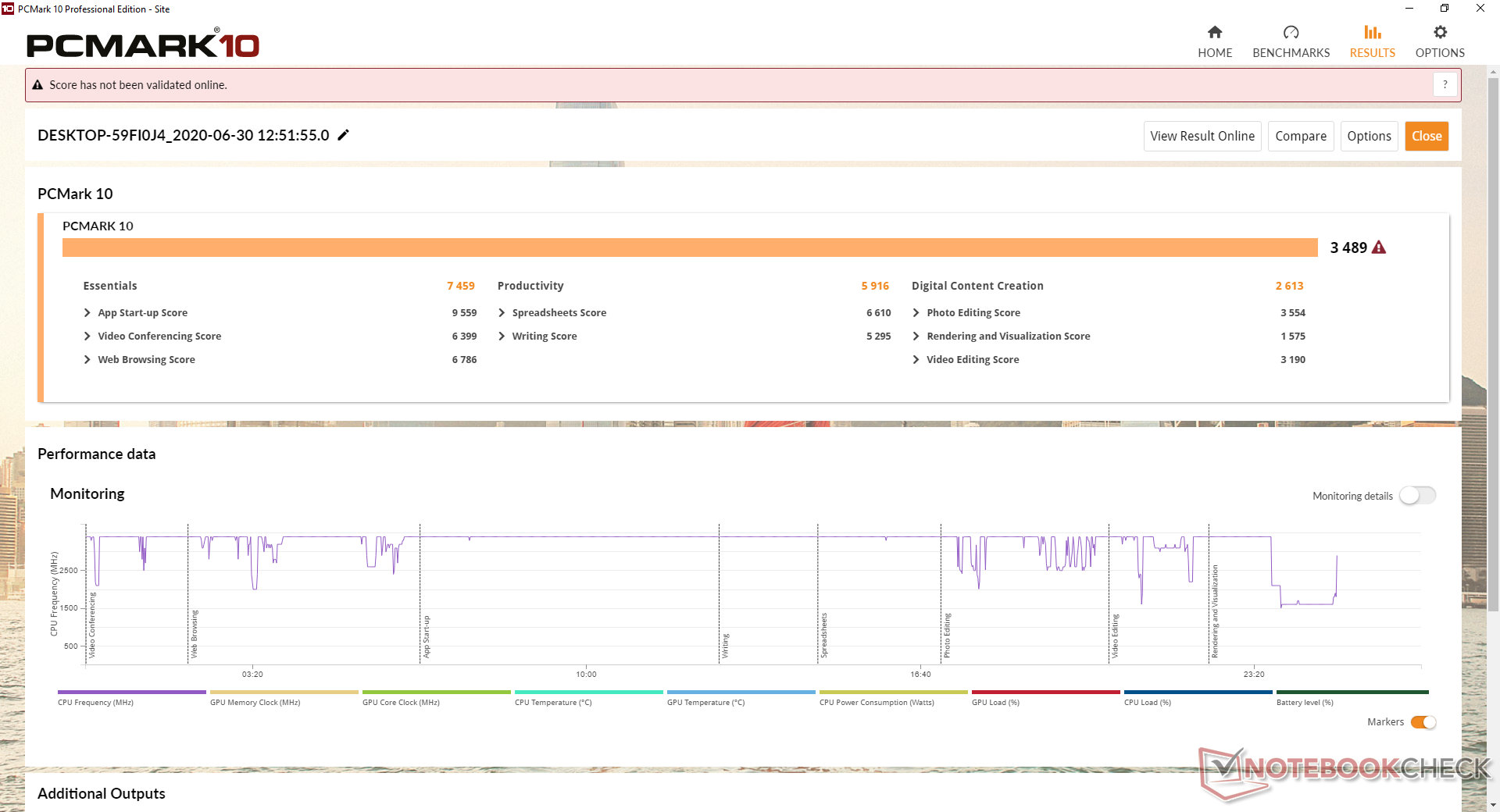Expand Video Conferencing Score details

(x=87, y=336)
